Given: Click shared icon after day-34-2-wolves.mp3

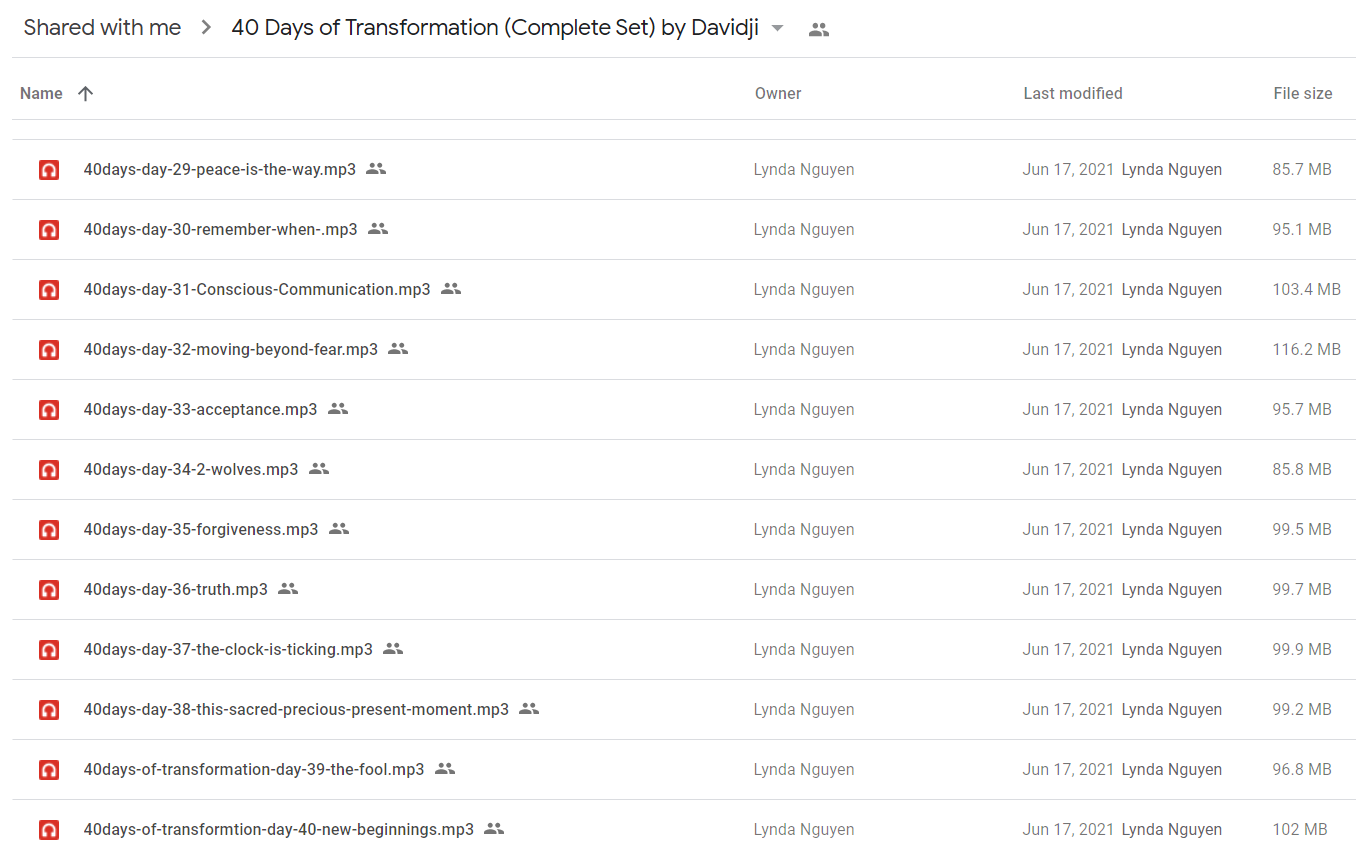Looking at the screenshot, I should (x=319, y=469).
